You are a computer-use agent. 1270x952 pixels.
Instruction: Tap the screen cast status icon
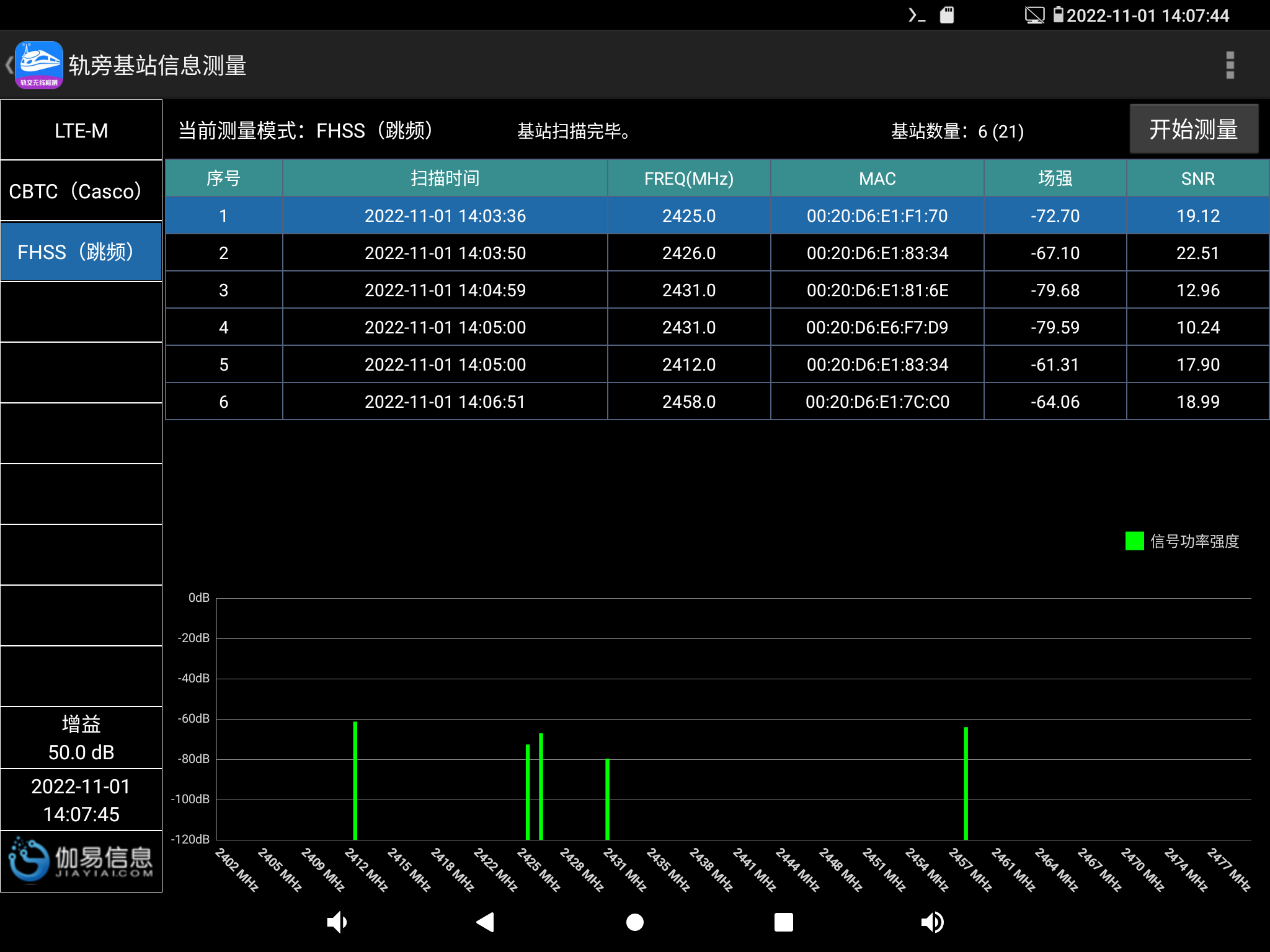pos(1034,15)
